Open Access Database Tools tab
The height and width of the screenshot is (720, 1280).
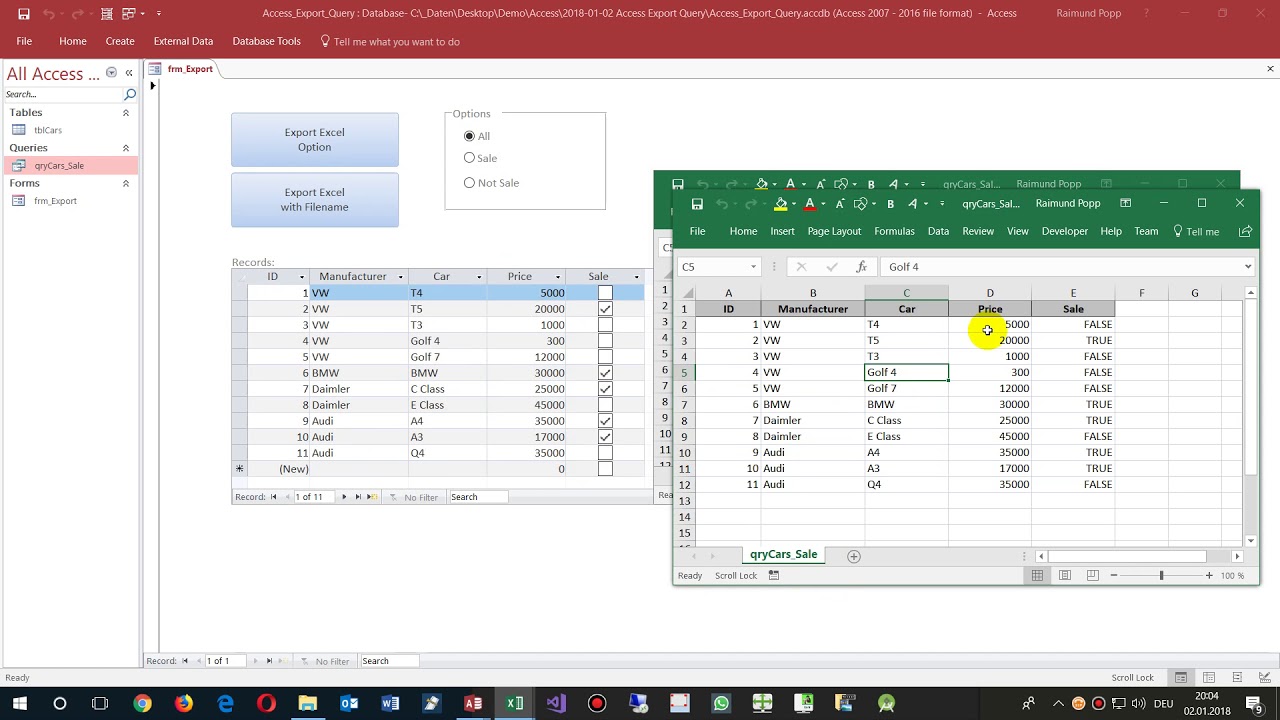point(266,41)
